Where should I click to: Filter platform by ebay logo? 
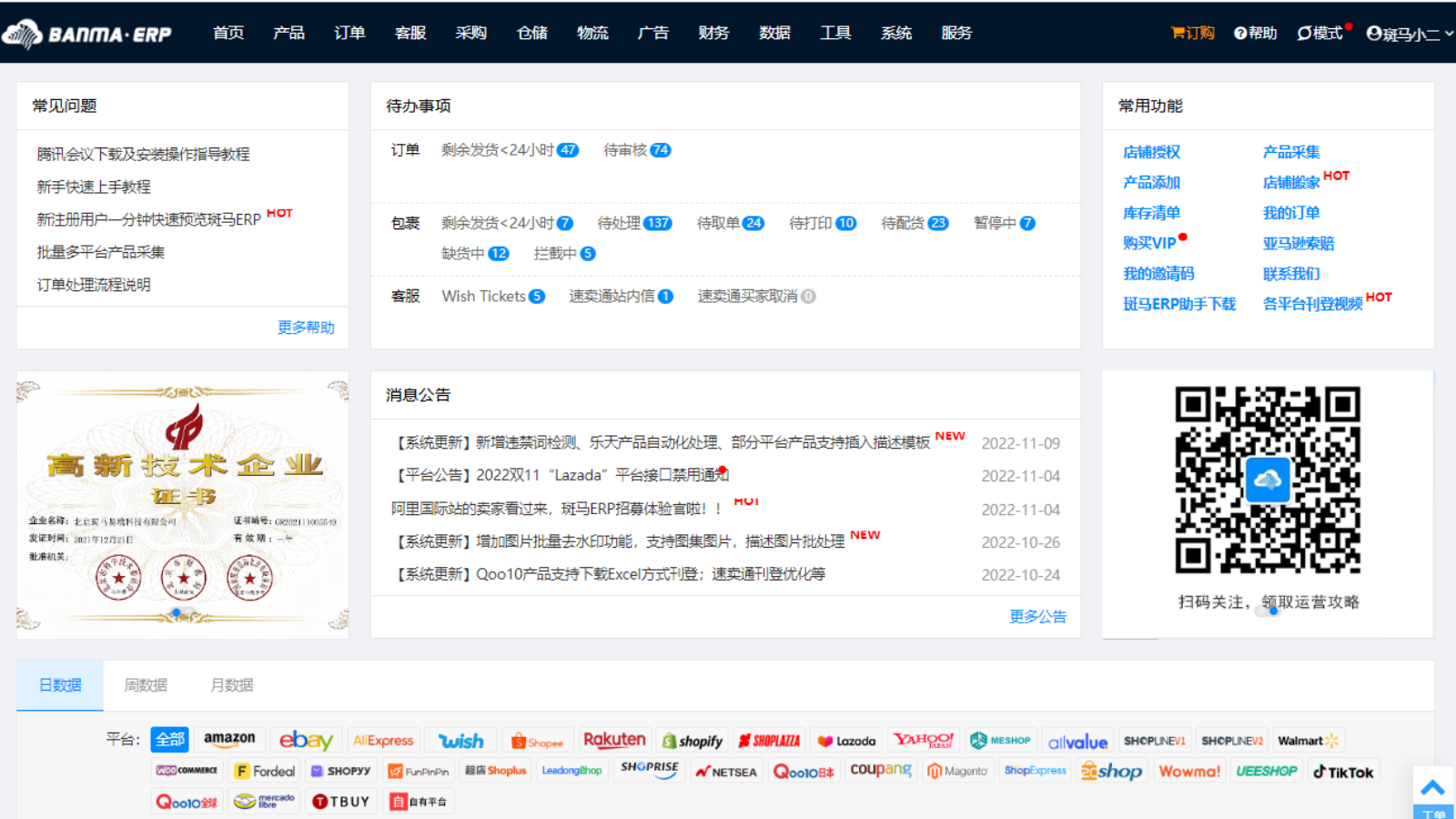tap(306, 740)
